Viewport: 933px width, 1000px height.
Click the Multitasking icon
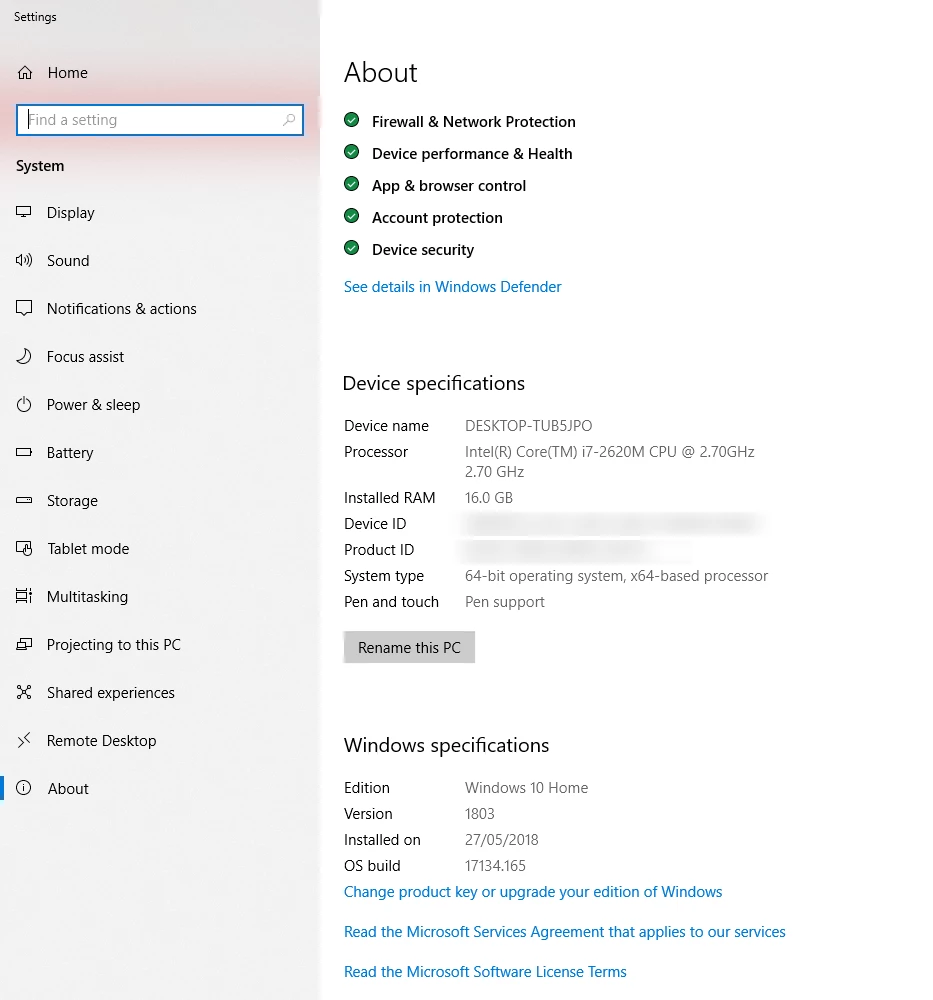(24, 596)
